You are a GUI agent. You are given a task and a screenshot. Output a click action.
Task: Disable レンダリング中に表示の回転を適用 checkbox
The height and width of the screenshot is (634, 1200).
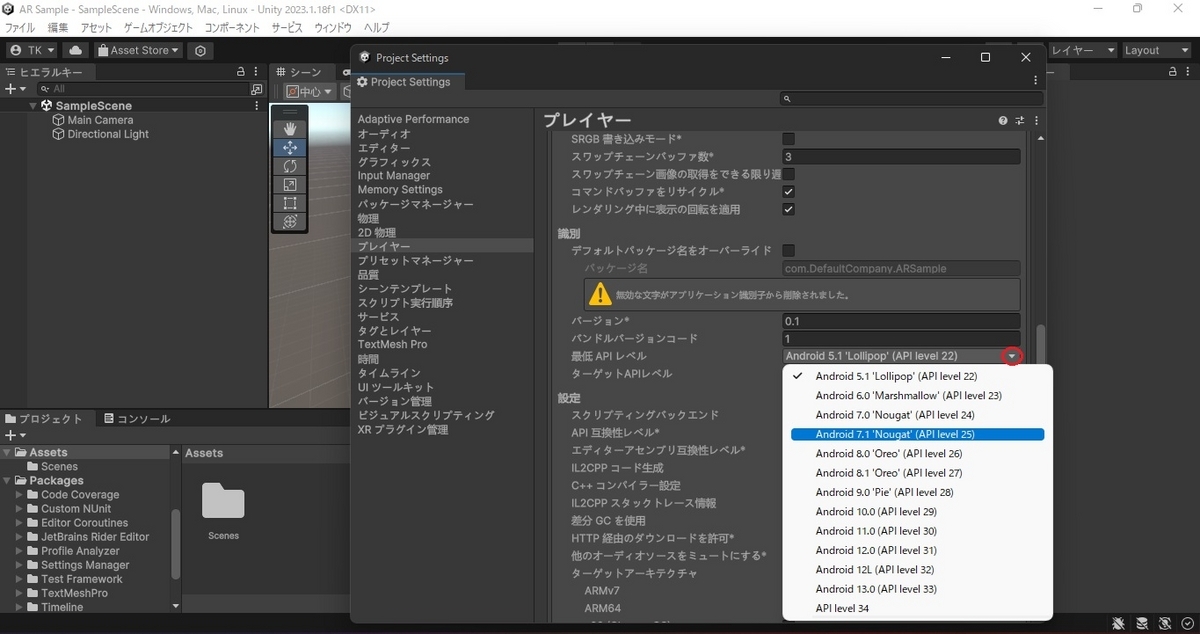click(x=788, y=210)
